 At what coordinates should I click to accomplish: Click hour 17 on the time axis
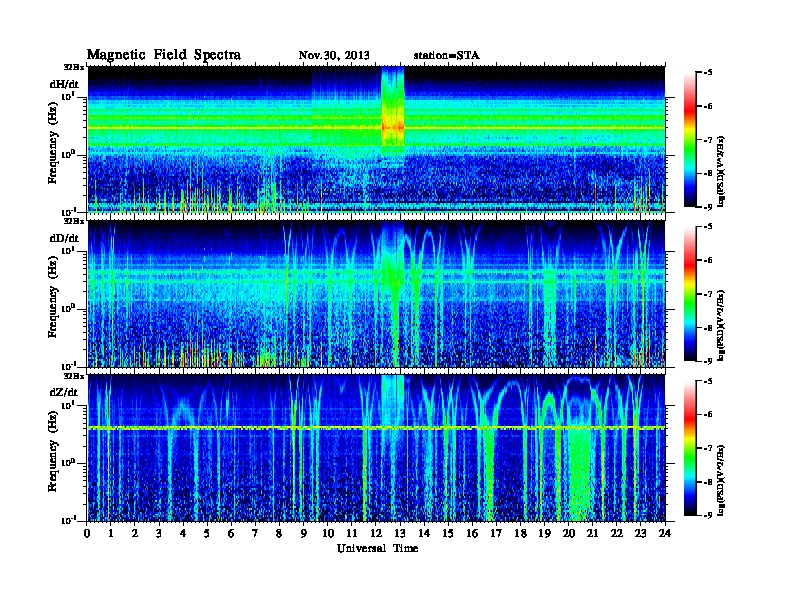tap(496, 534)
